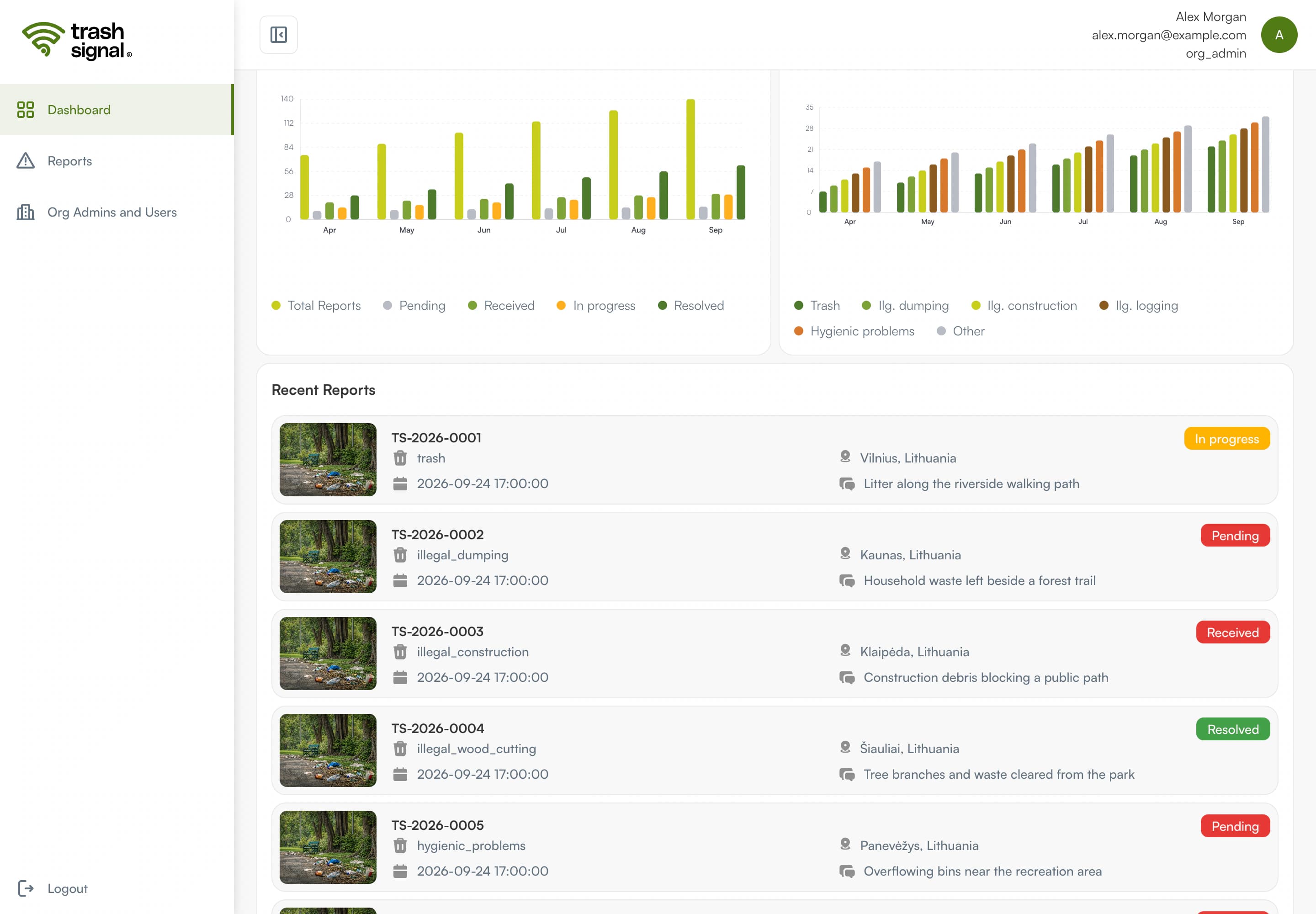Toggle Pending legend series
The height and width of the screenshot is (914, 1316).
[414, 305]
